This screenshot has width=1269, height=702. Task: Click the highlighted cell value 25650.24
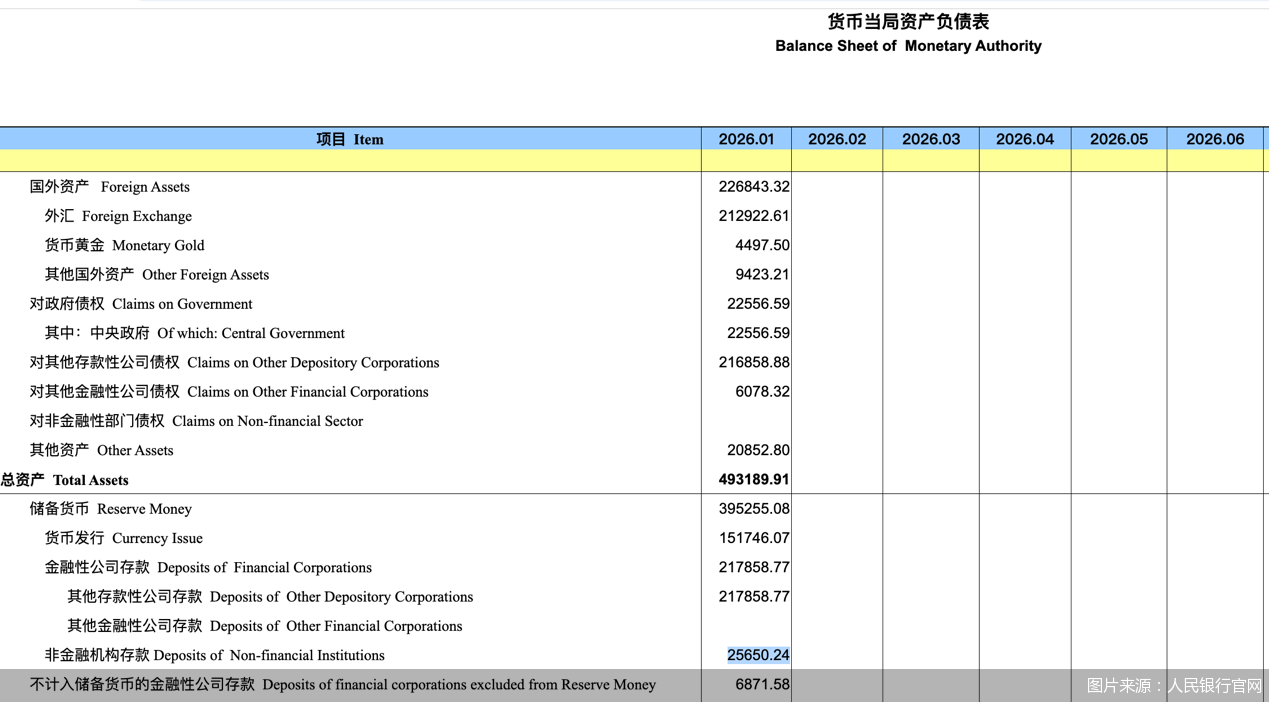(758, 655)
